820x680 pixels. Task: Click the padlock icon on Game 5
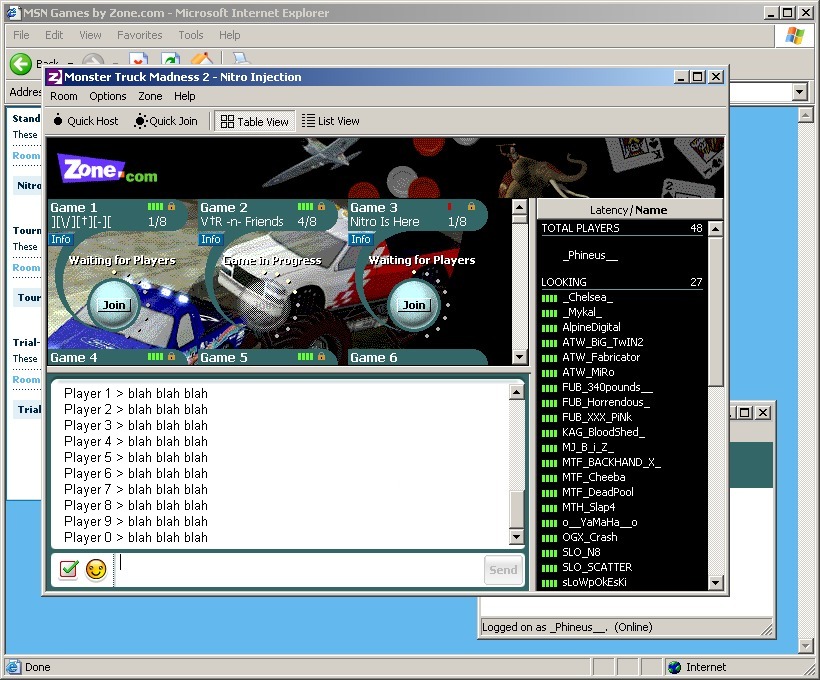[x=321, y=357]
